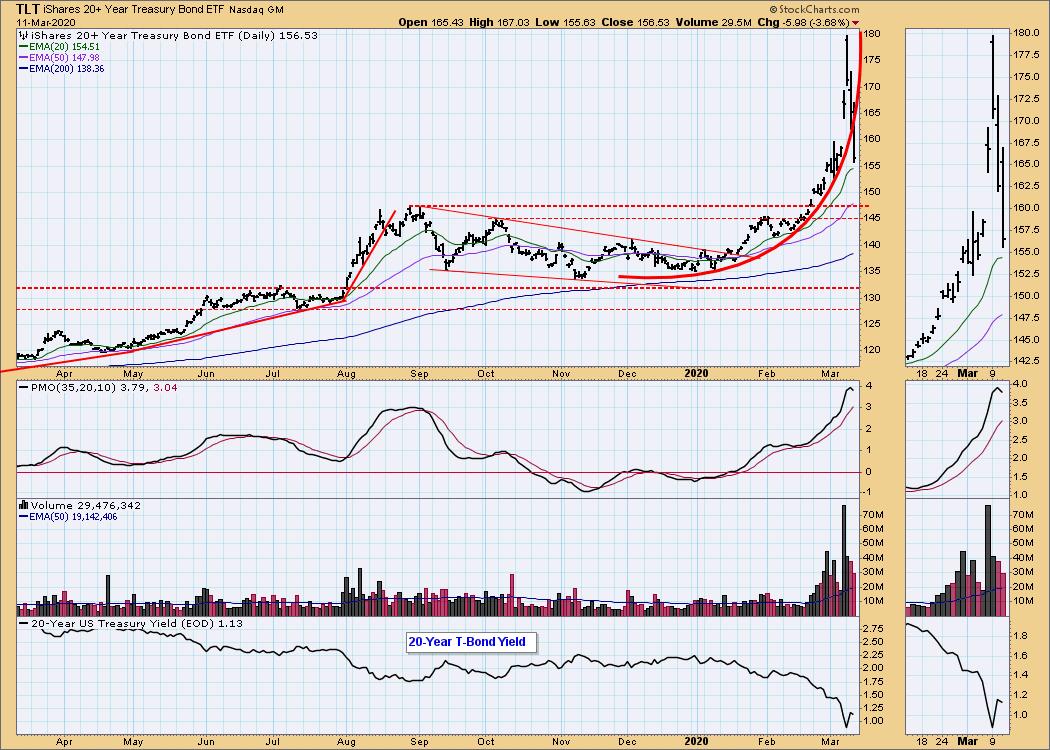Click the EMA(200) 138.36 legend entry
This screenshot has width=1050, height=750.
[x=62, y=68]
